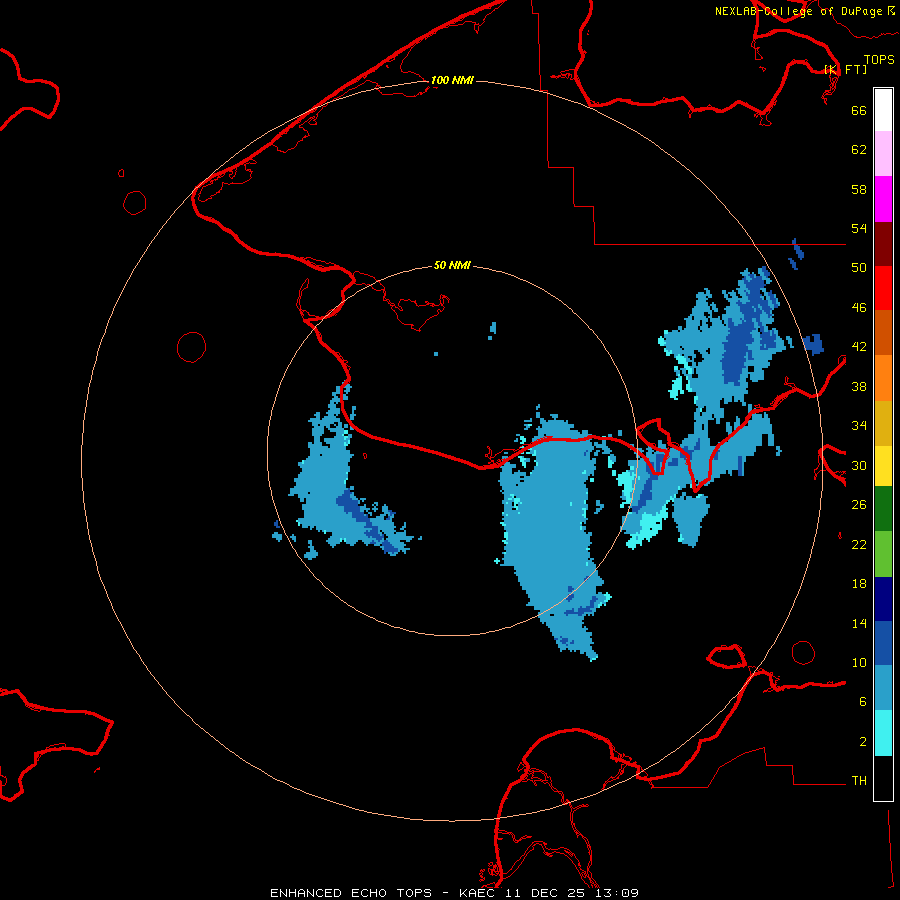Select the '26' scale label
Image resolution: width=900 pixels, height=900 pixels.
pos(859,505)
